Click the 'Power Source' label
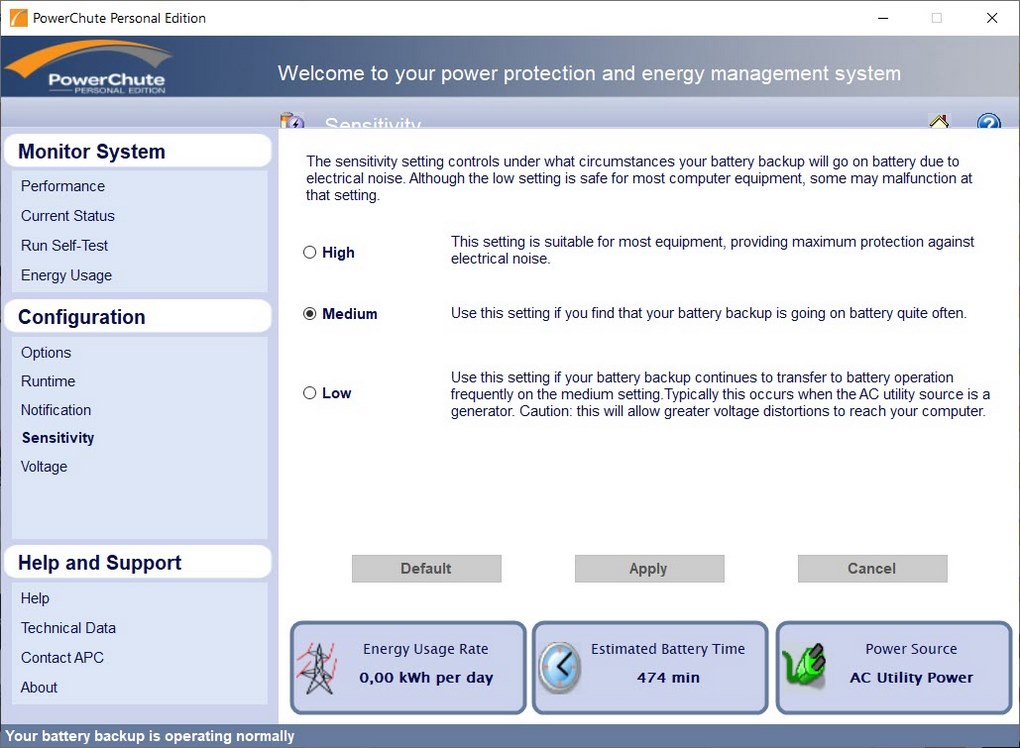 click(911, 649)
